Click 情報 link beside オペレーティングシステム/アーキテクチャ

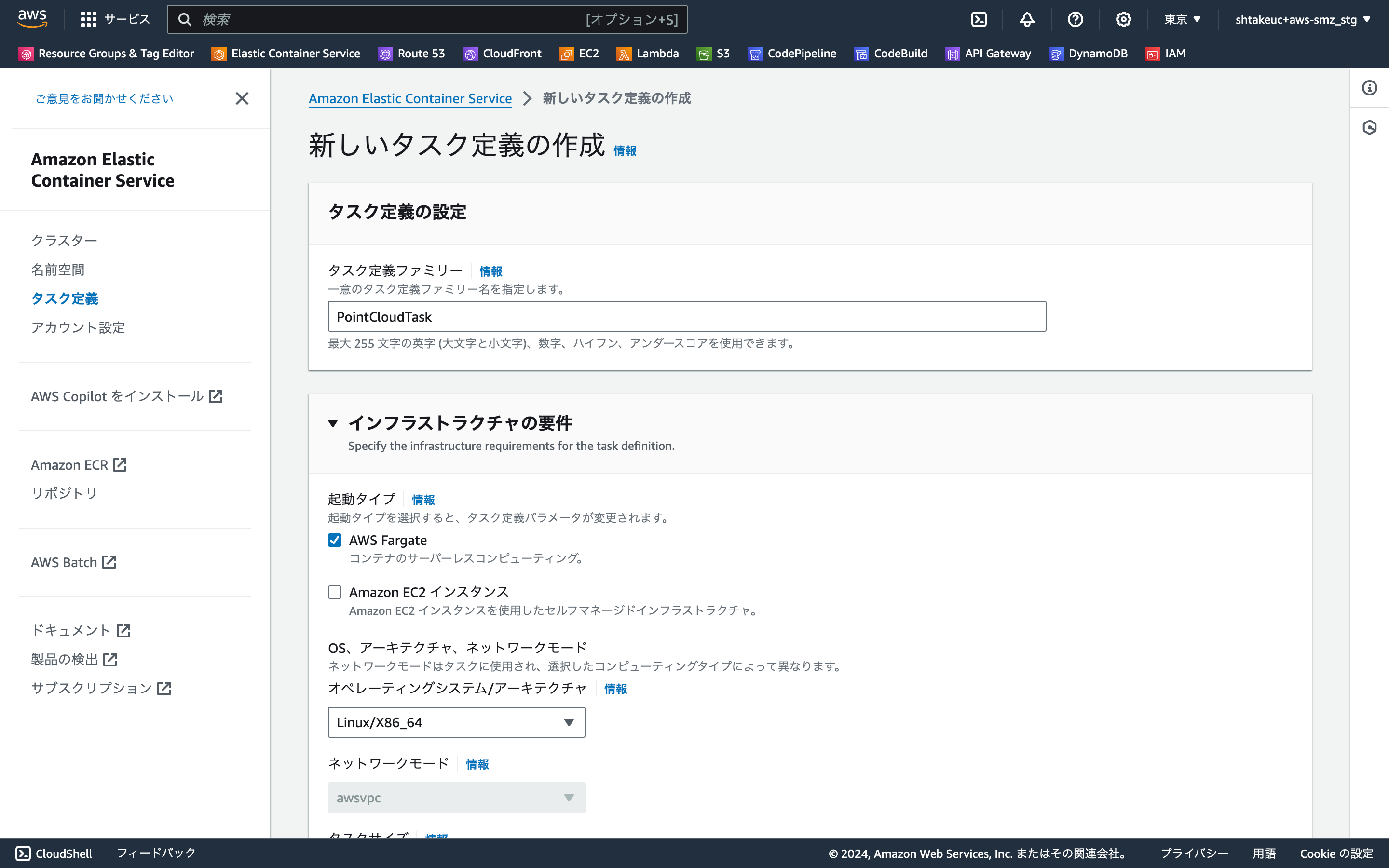(x=615, y=689)
